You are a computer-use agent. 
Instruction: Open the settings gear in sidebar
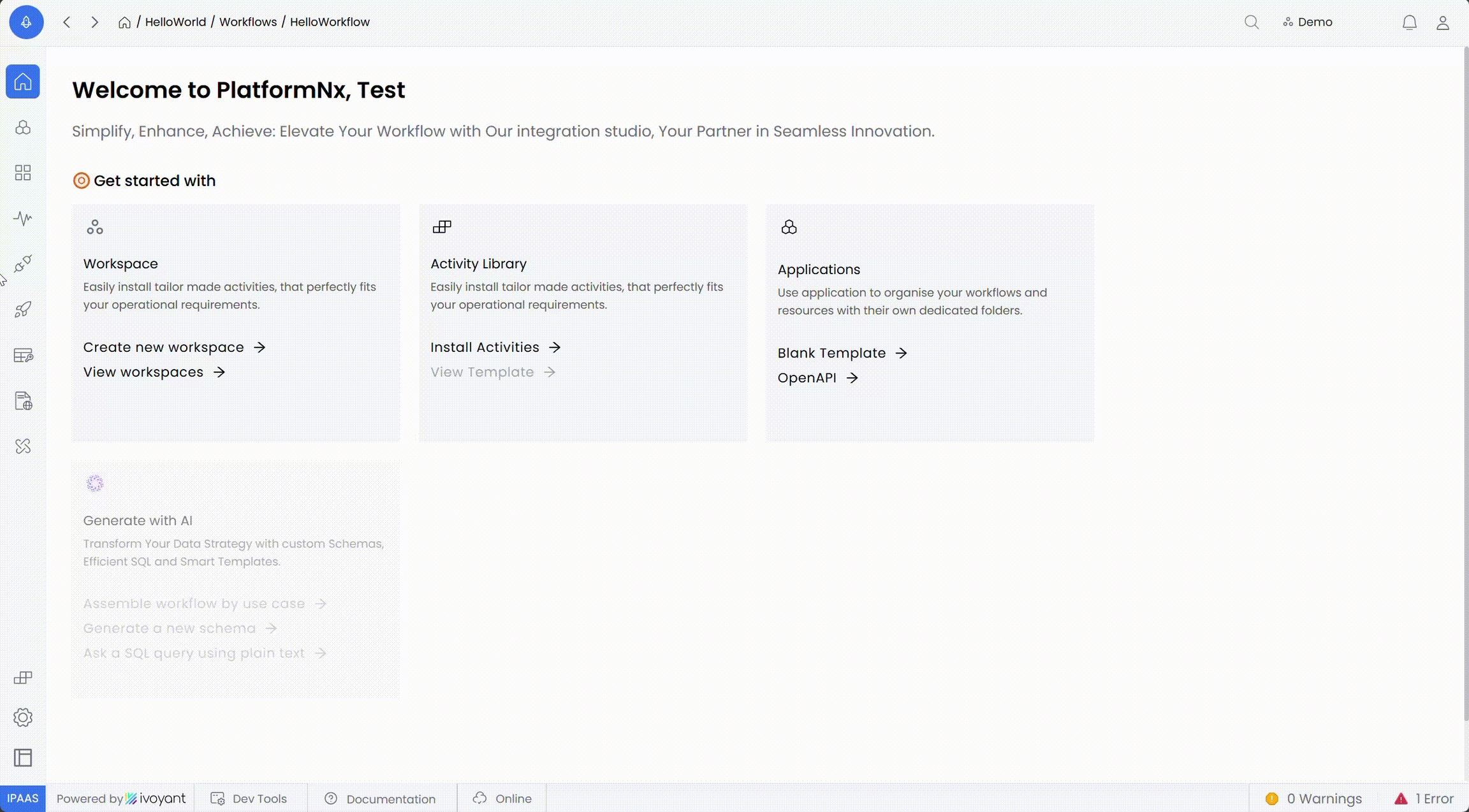click(x=23, y=718)
